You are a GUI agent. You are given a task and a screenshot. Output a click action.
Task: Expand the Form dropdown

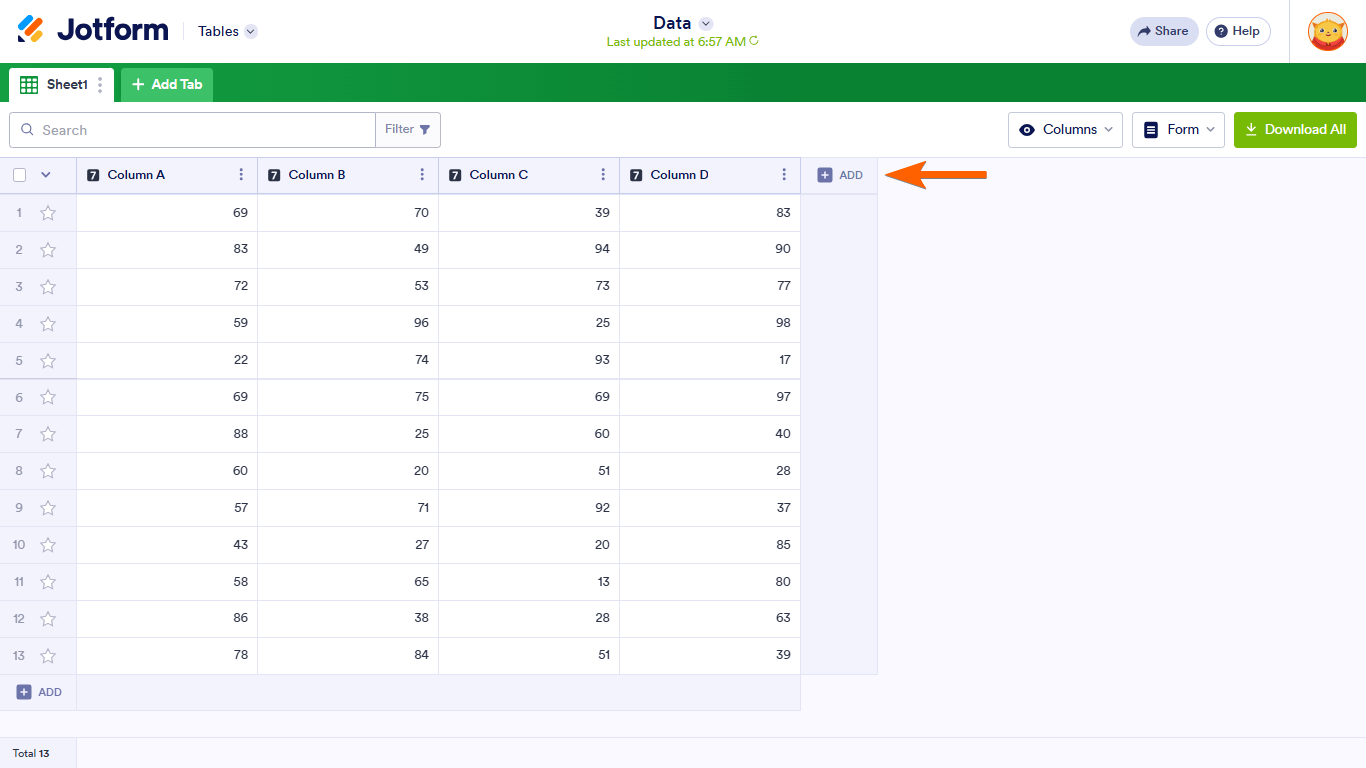point(1178,130)
